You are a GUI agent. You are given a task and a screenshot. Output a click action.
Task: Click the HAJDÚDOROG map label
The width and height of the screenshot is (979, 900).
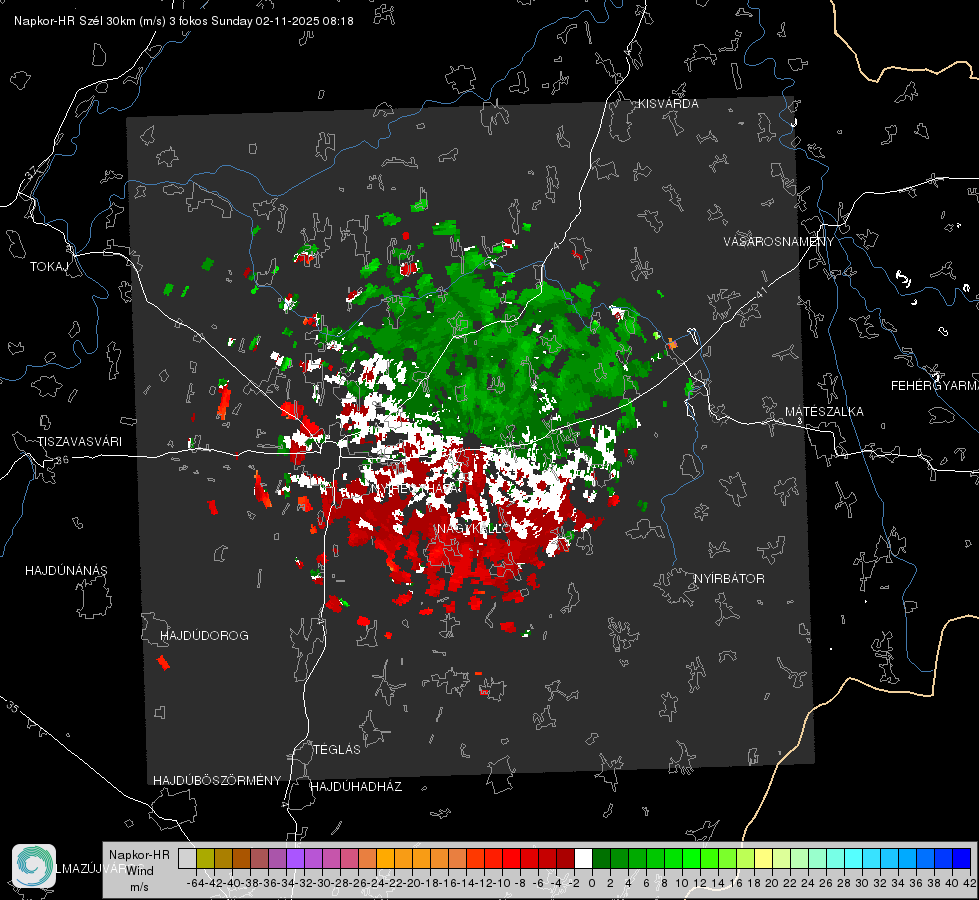point(204,635)
